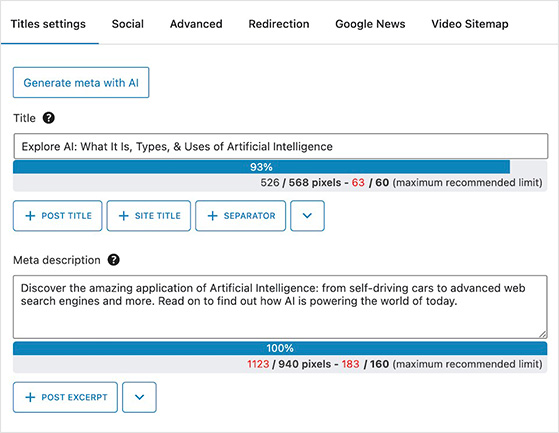This screenshot has height=433, width=559.
Task: Expand more meta description variables dropdown
Action: tap(139, 397)
